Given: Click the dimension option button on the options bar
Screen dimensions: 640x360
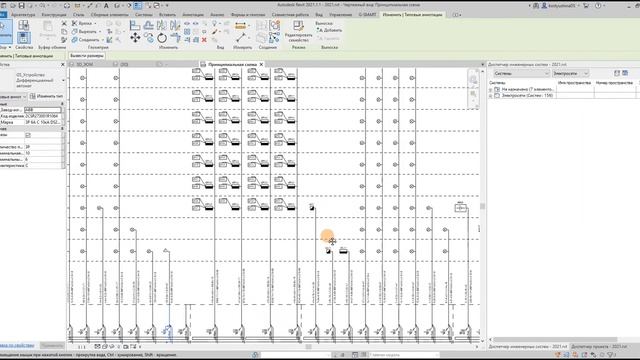Looking at the screenshot, I should click(x=87, y=56).
